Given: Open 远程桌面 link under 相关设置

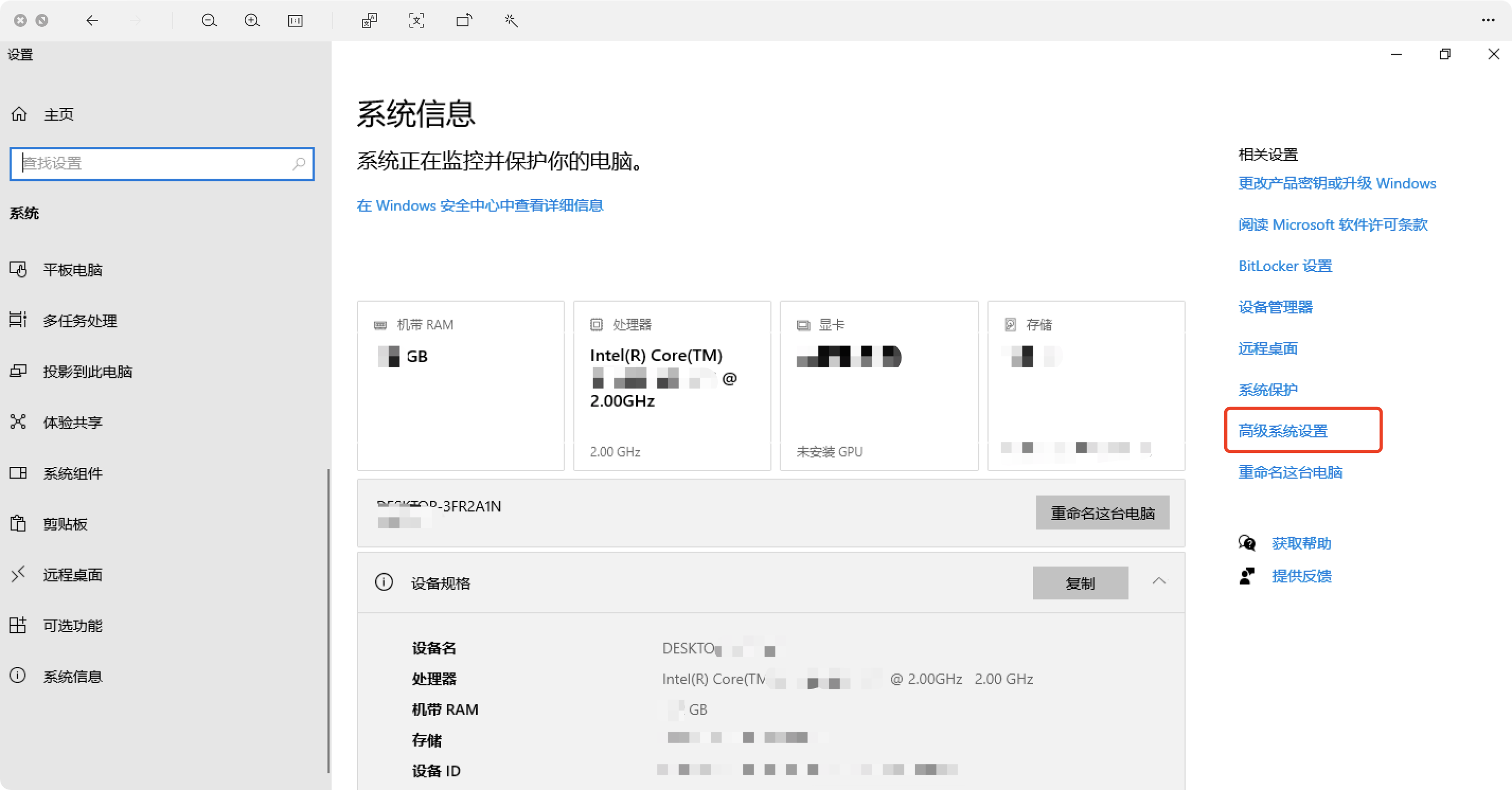Looking at the screenshot, I should (x=1268, y=349).
